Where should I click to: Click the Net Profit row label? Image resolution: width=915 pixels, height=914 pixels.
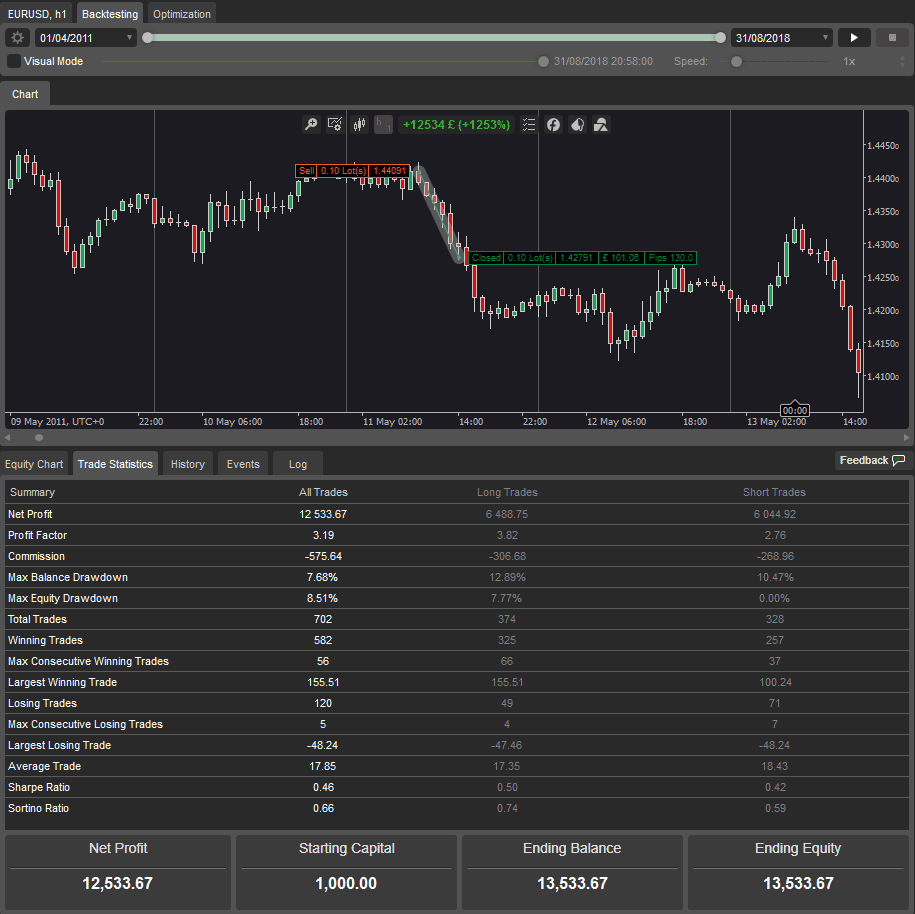30,514
